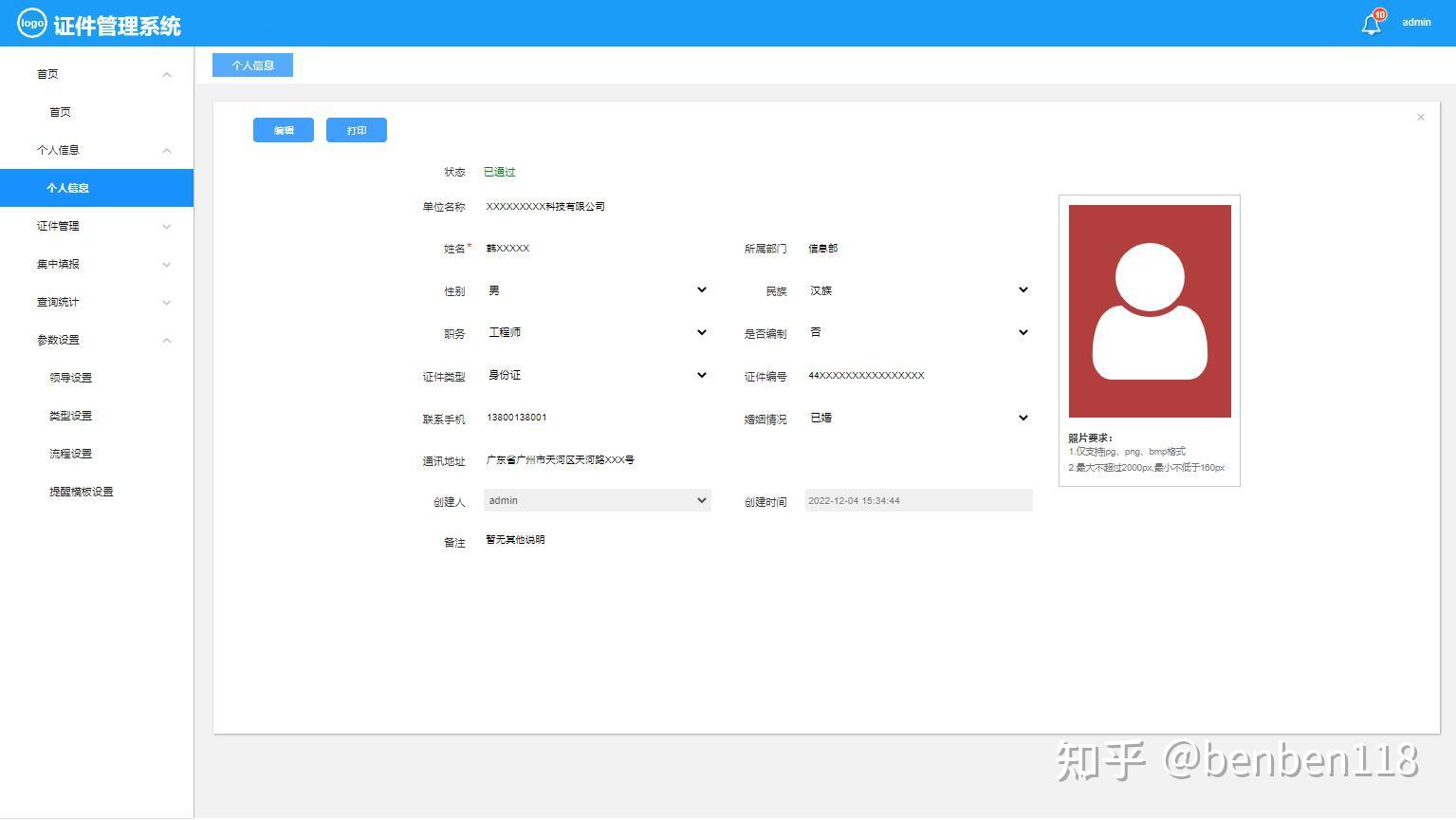This screenshot has width=1456, height=820.
Task: Close the personal info panel
Action: pyautogui.click(x=1420, y=117)
